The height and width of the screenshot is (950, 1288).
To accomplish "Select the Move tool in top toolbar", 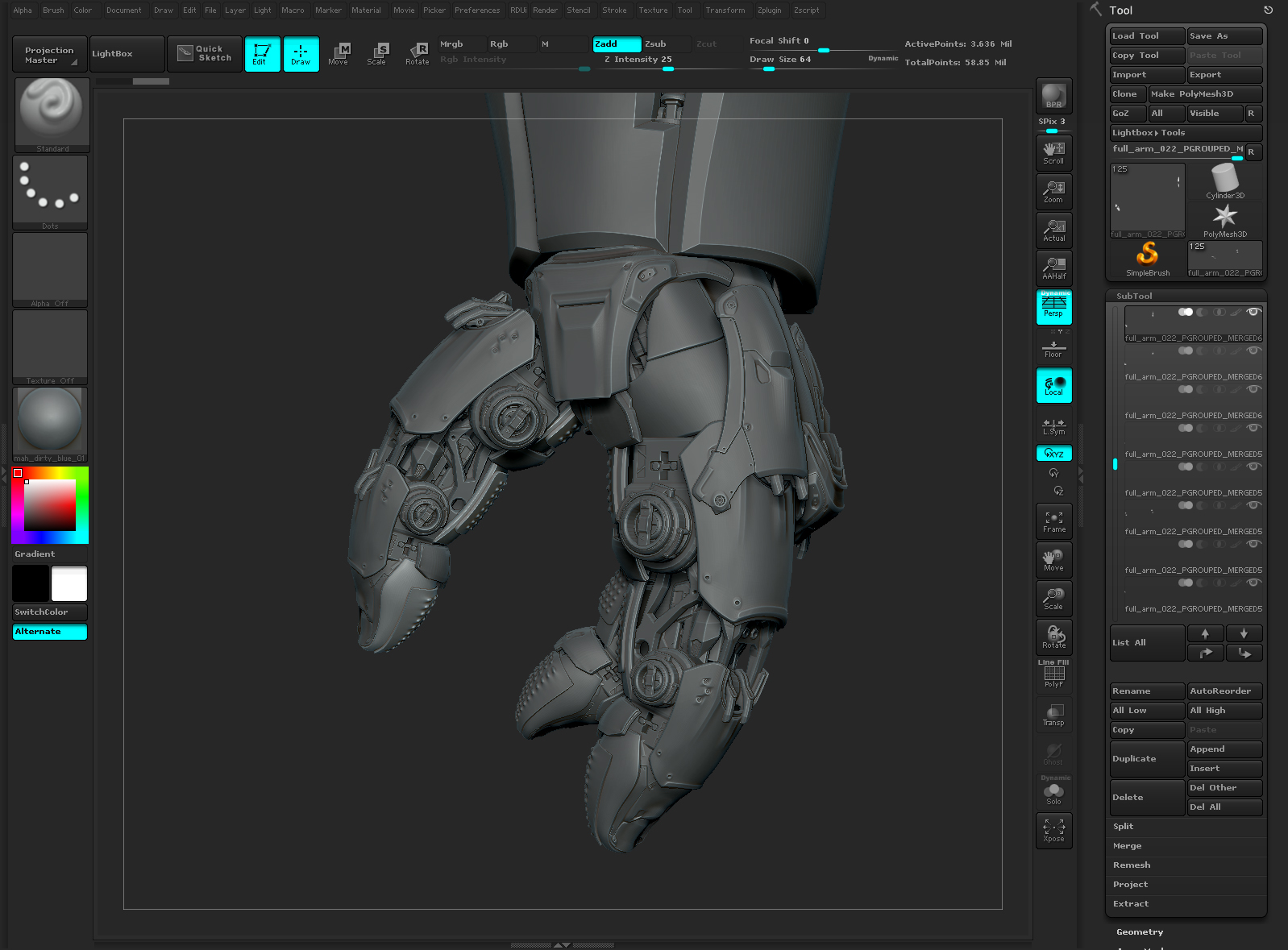I will (339, 54).
